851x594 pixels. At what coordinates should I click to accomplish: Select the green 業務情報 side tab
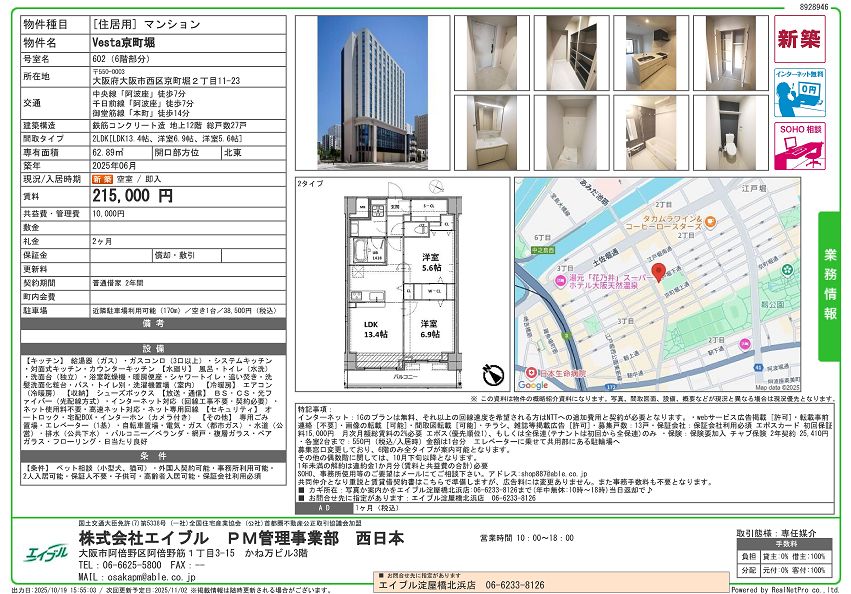pos(830,284)
